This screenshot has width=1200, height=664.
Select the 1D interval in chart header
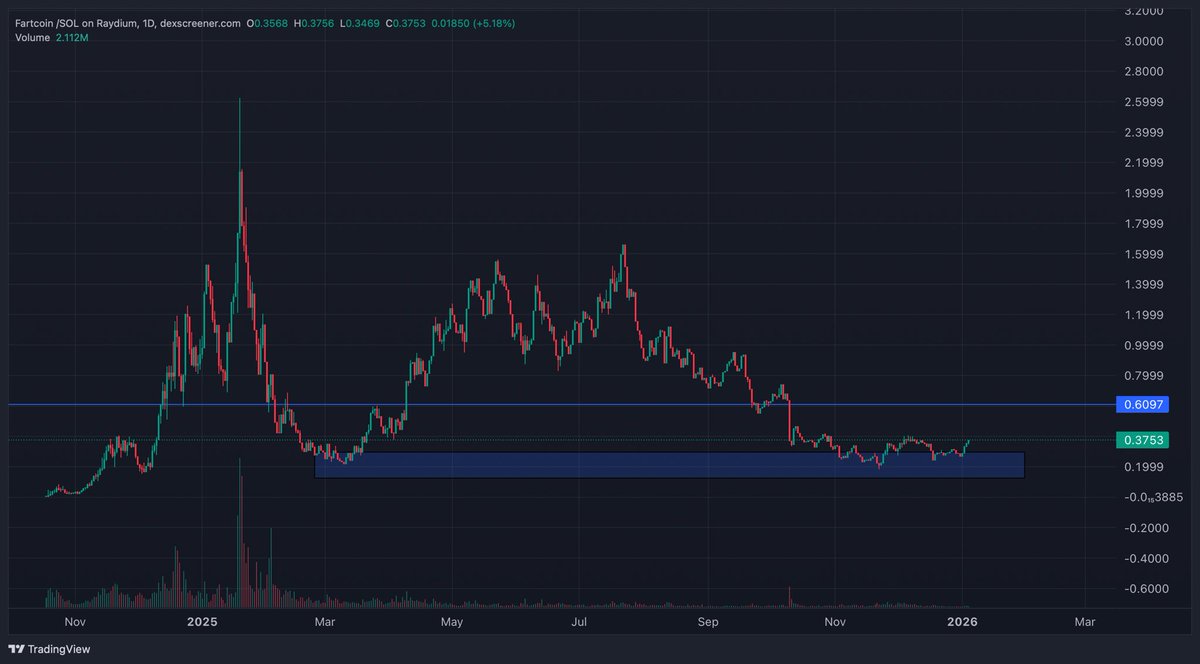[151, 23]
